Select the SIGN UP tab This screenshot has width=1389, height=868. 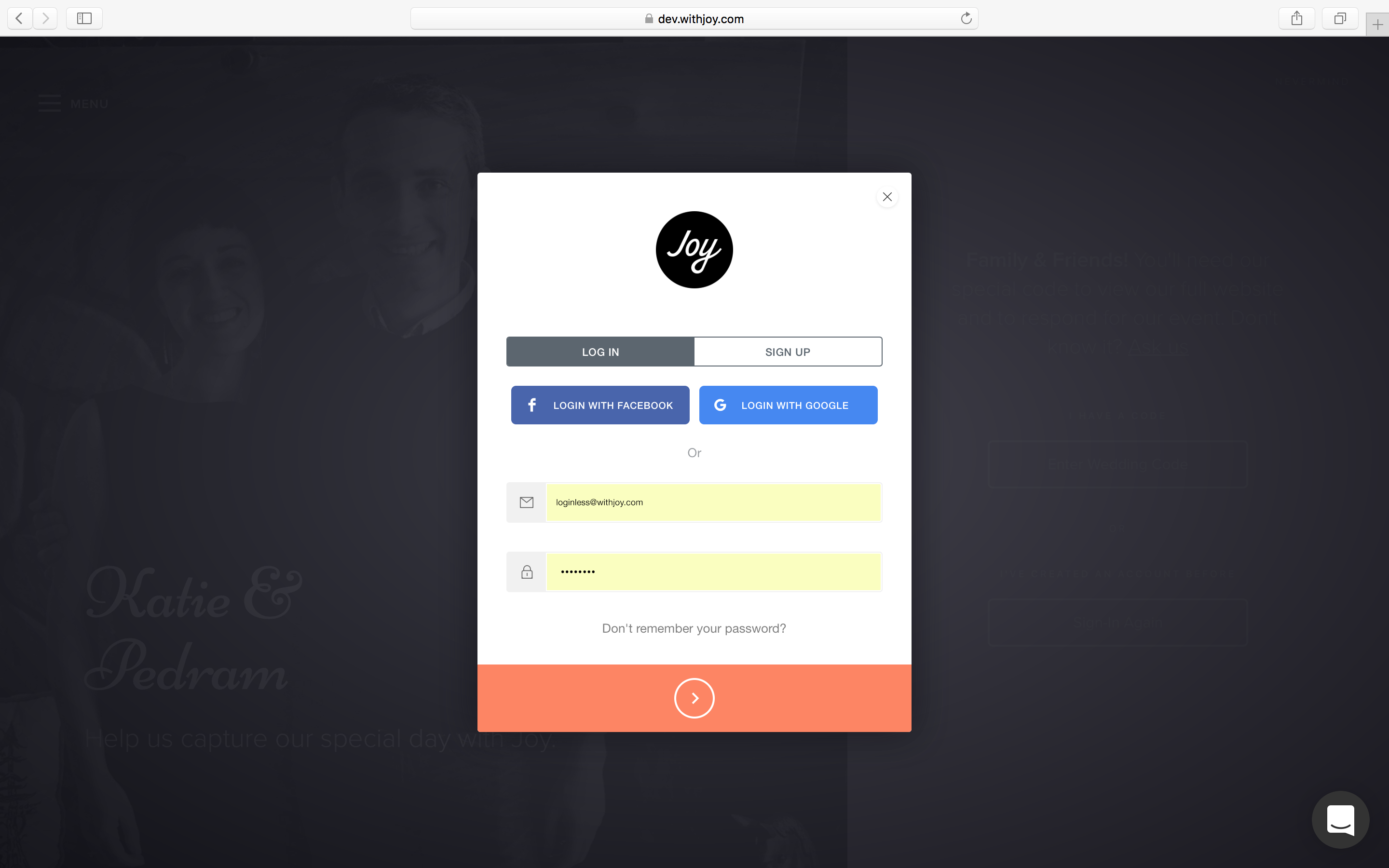(787, 352)
